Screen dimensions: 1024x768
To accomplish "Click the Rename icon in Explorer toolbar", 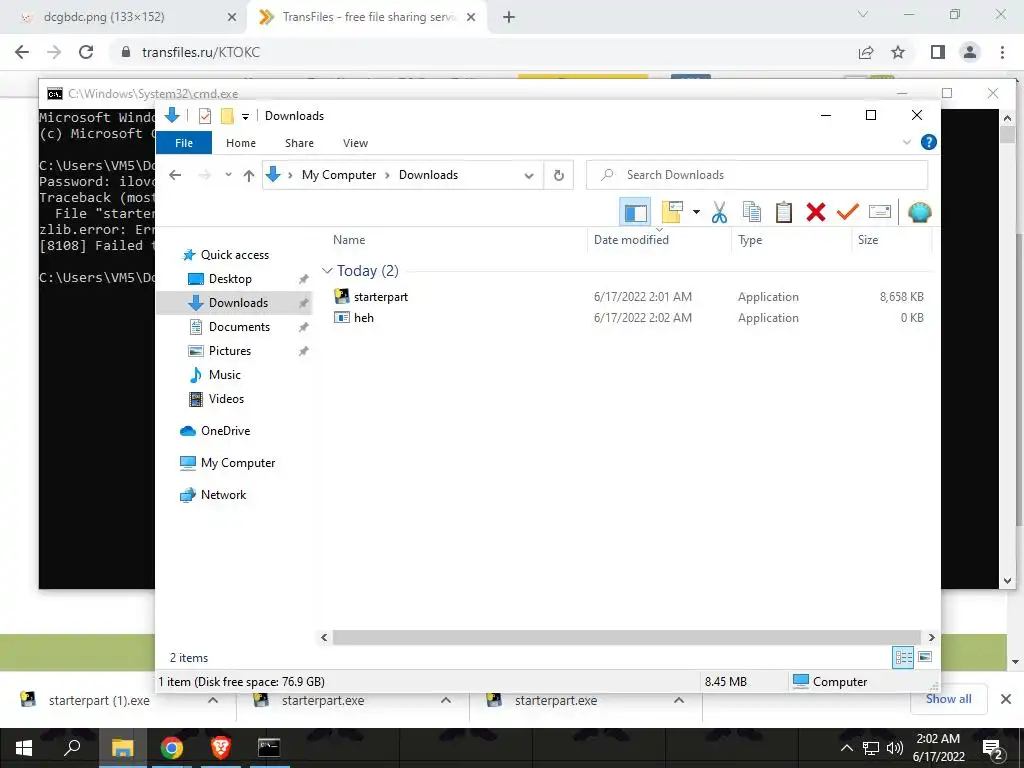I will click(880, 212).
